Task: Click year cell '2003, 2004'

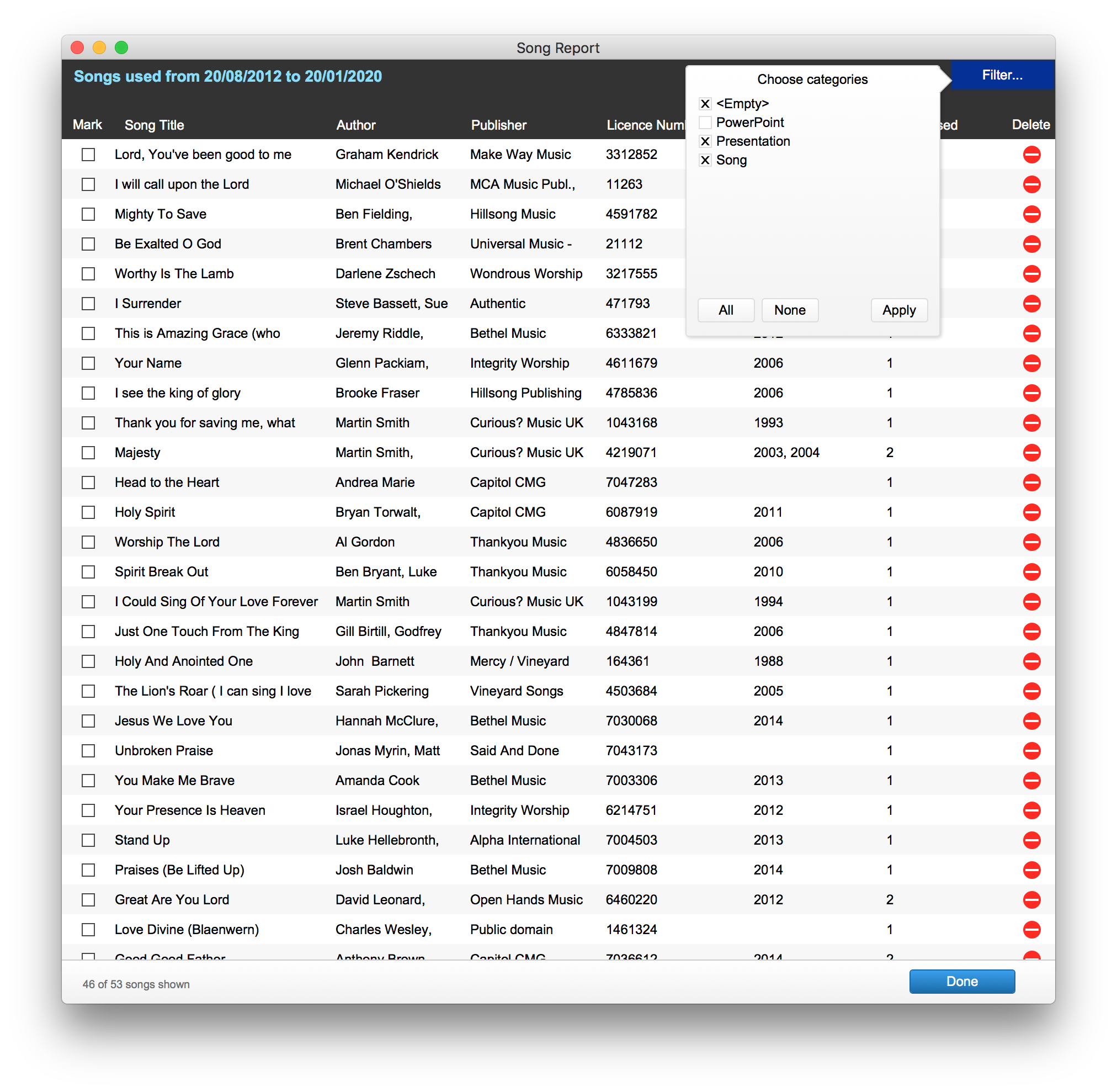Action: [x=786, y=453]
